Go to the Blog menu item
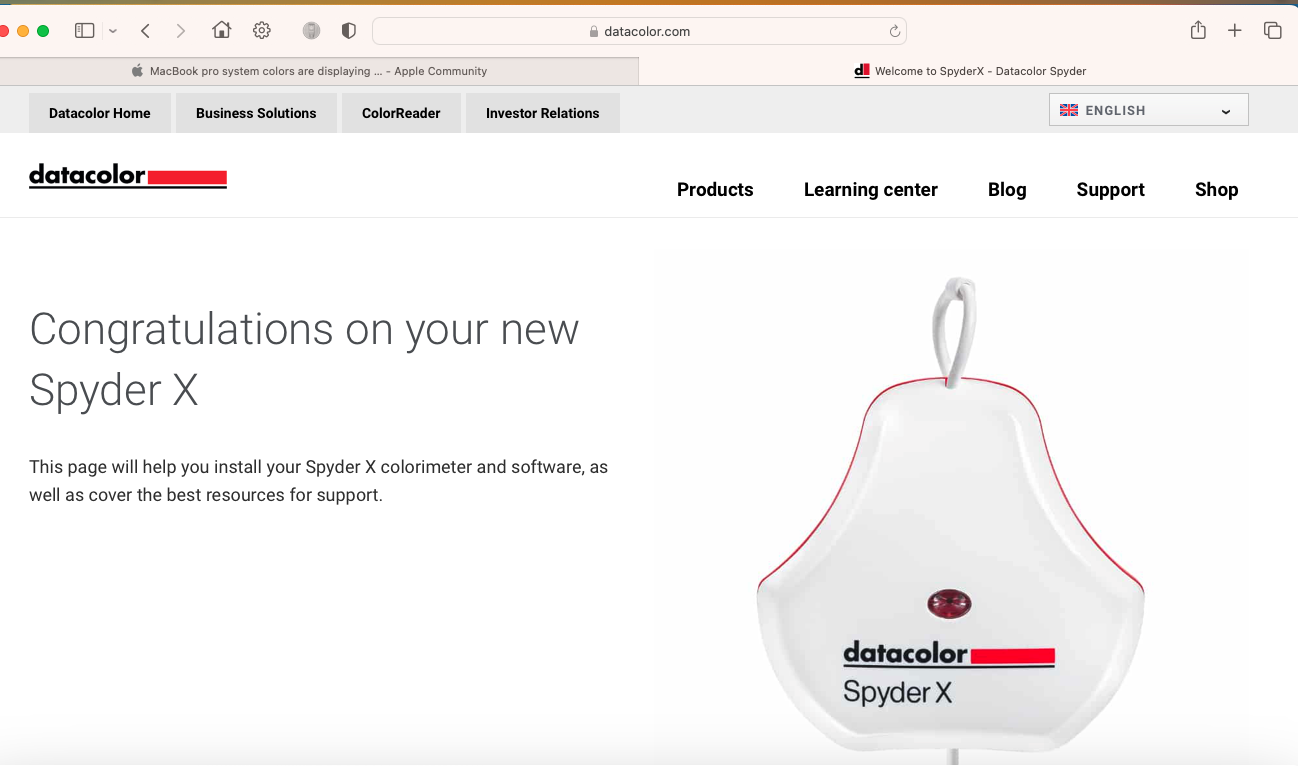Screen dimensions: 1298x766 pyautogui.click(x=1007, y=190)
